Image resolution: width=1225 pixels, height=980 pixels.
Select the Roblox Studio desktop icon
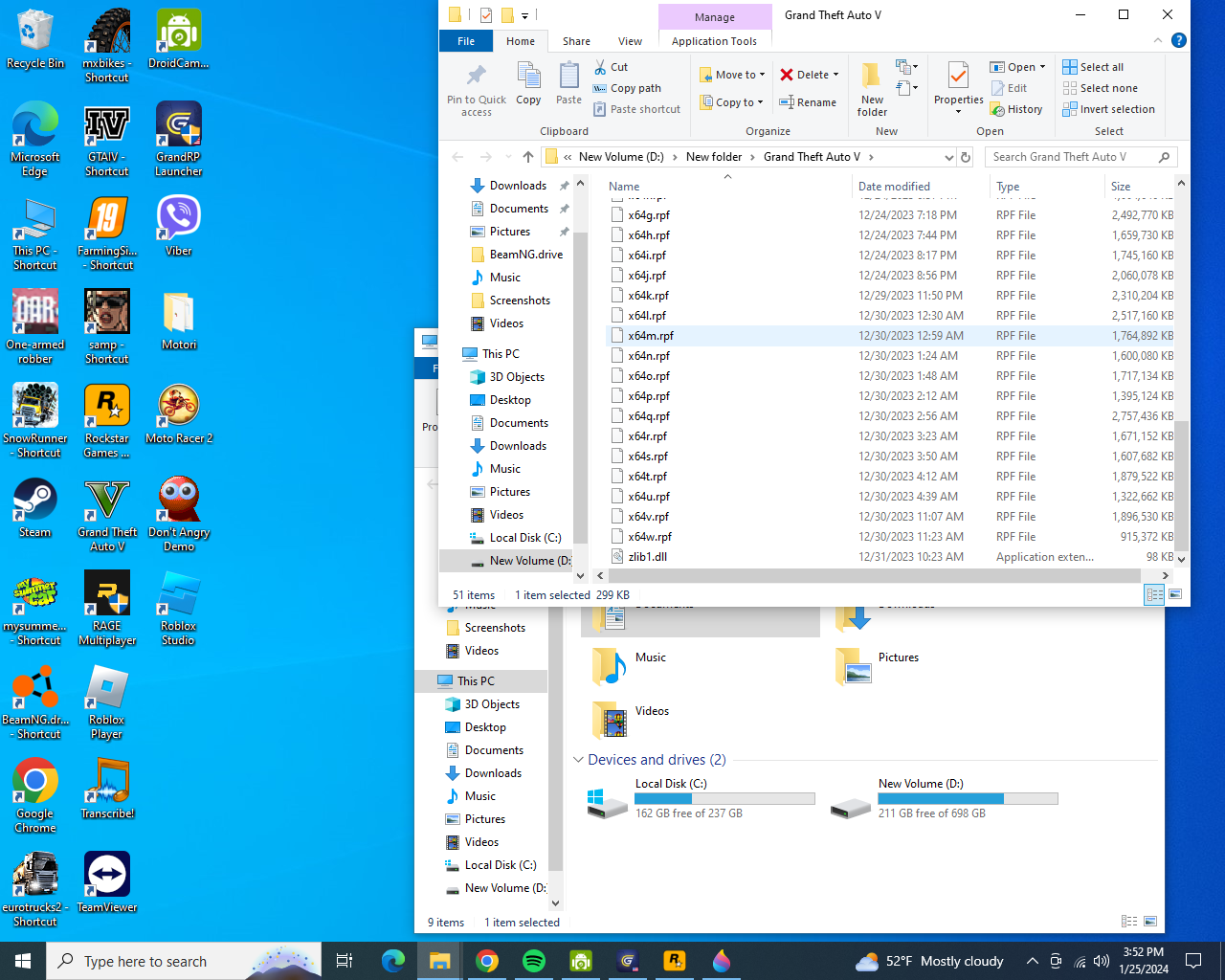[x=179, y=609]
